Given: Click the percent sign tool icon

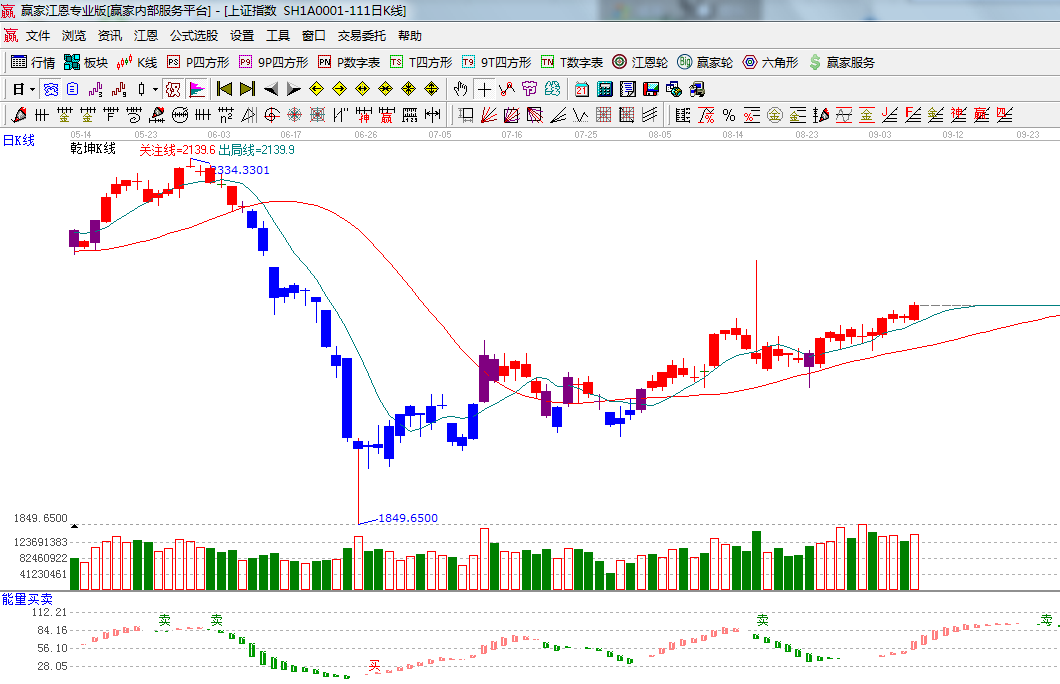Looking at the screenshot, I should [728, 114].
